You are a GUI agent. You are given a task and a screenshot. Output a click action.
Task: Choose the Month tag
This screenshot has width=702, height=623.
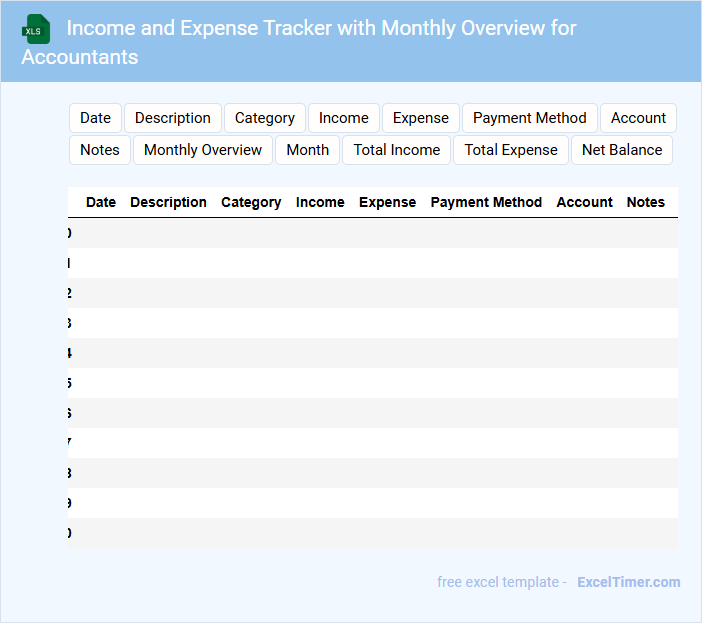307,150
